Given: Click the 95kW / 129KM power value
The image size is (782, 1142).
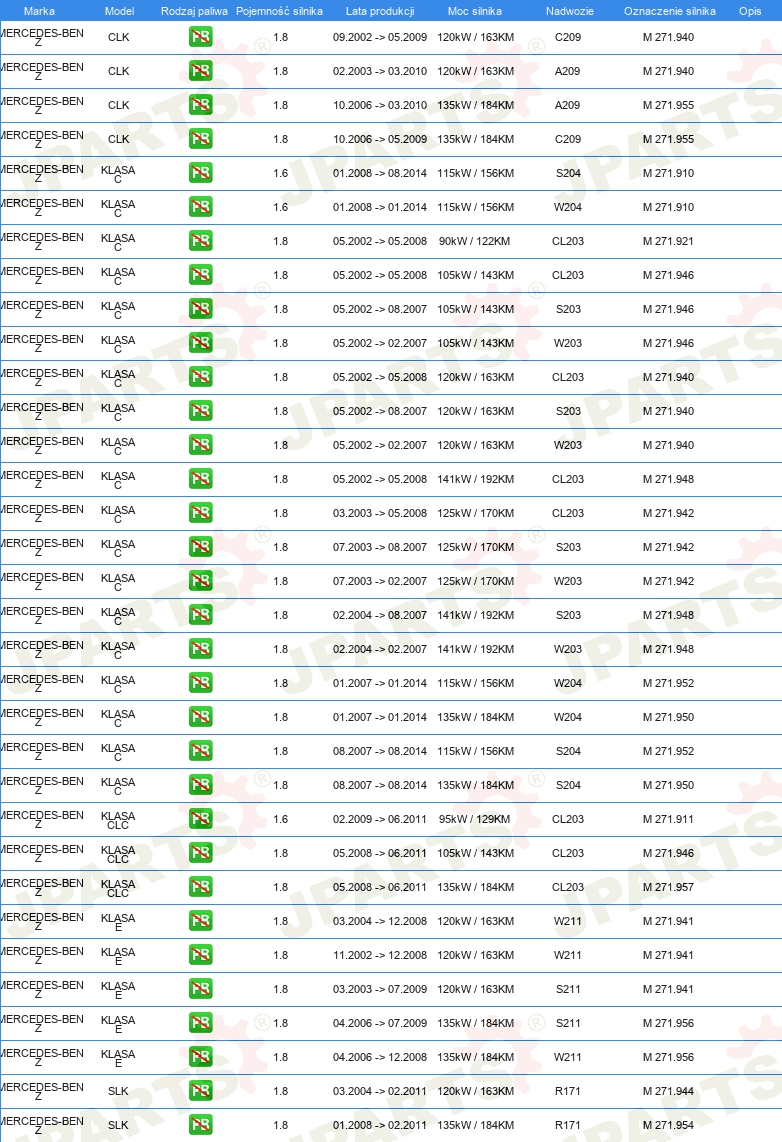Looking at the screenshot, I should [475, 819].
